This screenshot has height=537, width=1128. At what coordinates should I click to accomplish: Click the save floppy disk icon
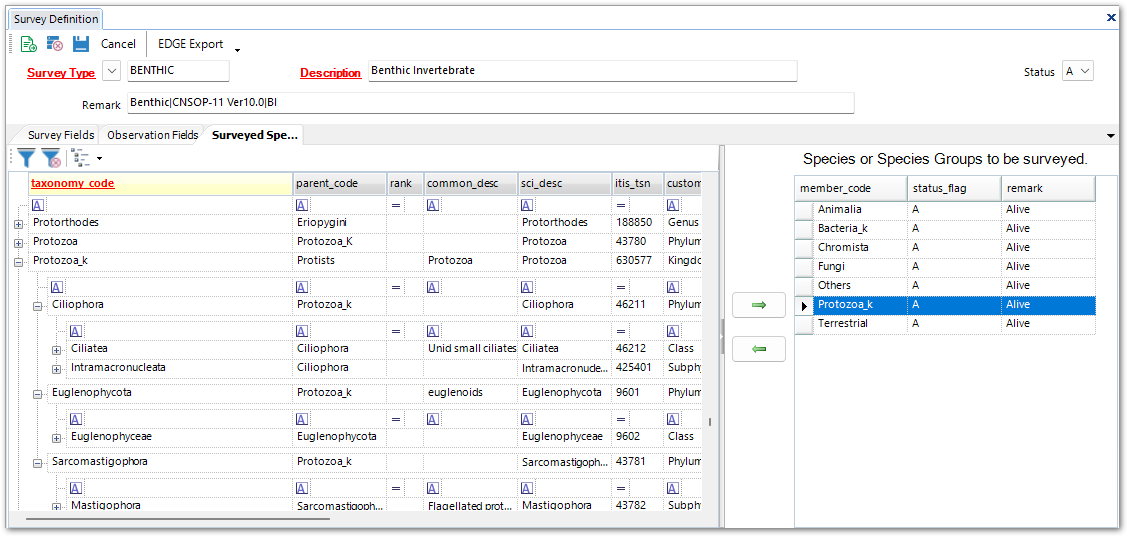click(81, 44)
